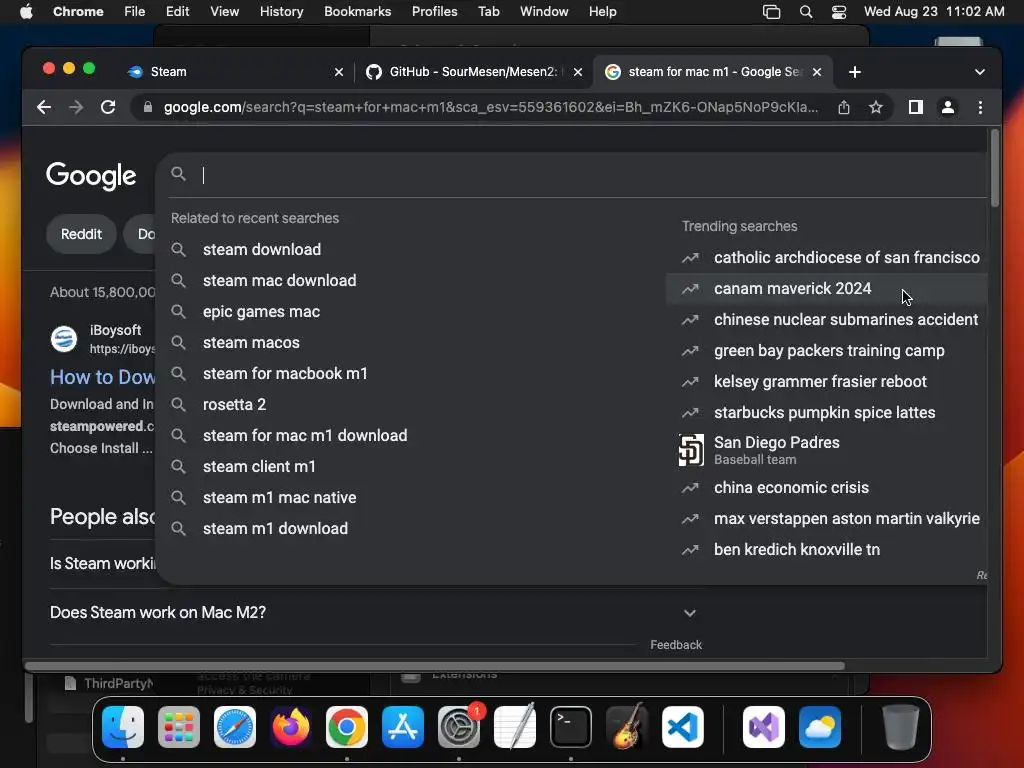Open Control Center in the menu bar
Viewport: 1024px width, 768px height.
(x=839, y=12)
